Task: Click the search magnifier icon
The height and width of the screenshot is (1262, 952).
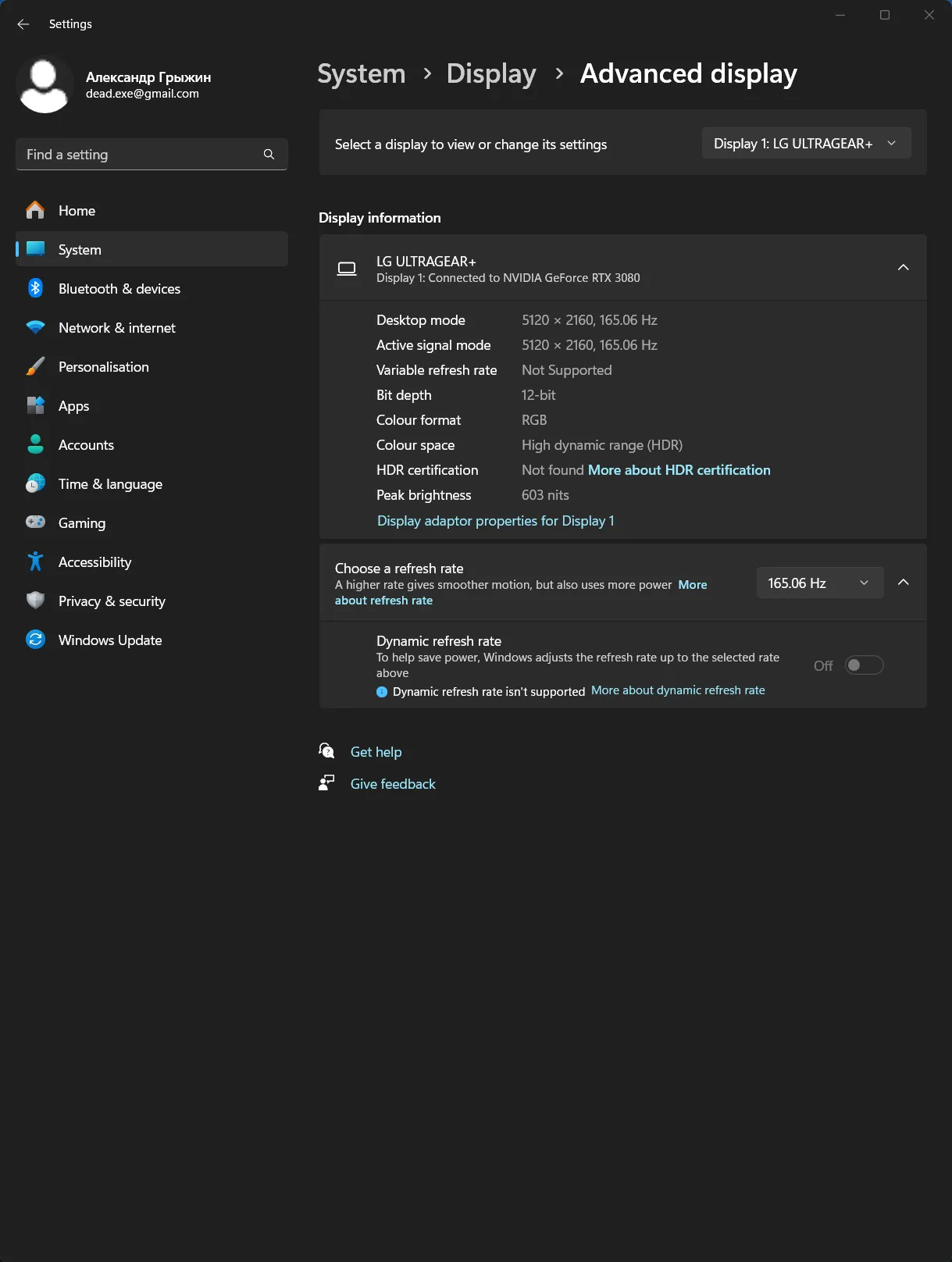Action: click(269, 155)
